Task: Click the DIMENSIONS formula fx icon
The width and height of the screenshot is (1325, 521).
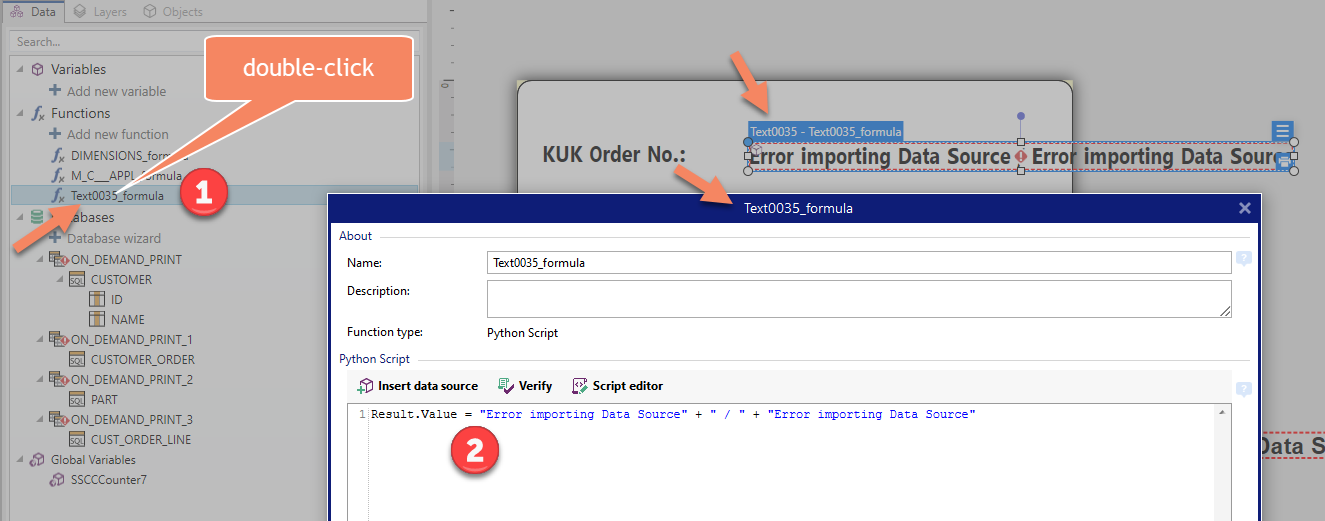Action: (58, 155)
